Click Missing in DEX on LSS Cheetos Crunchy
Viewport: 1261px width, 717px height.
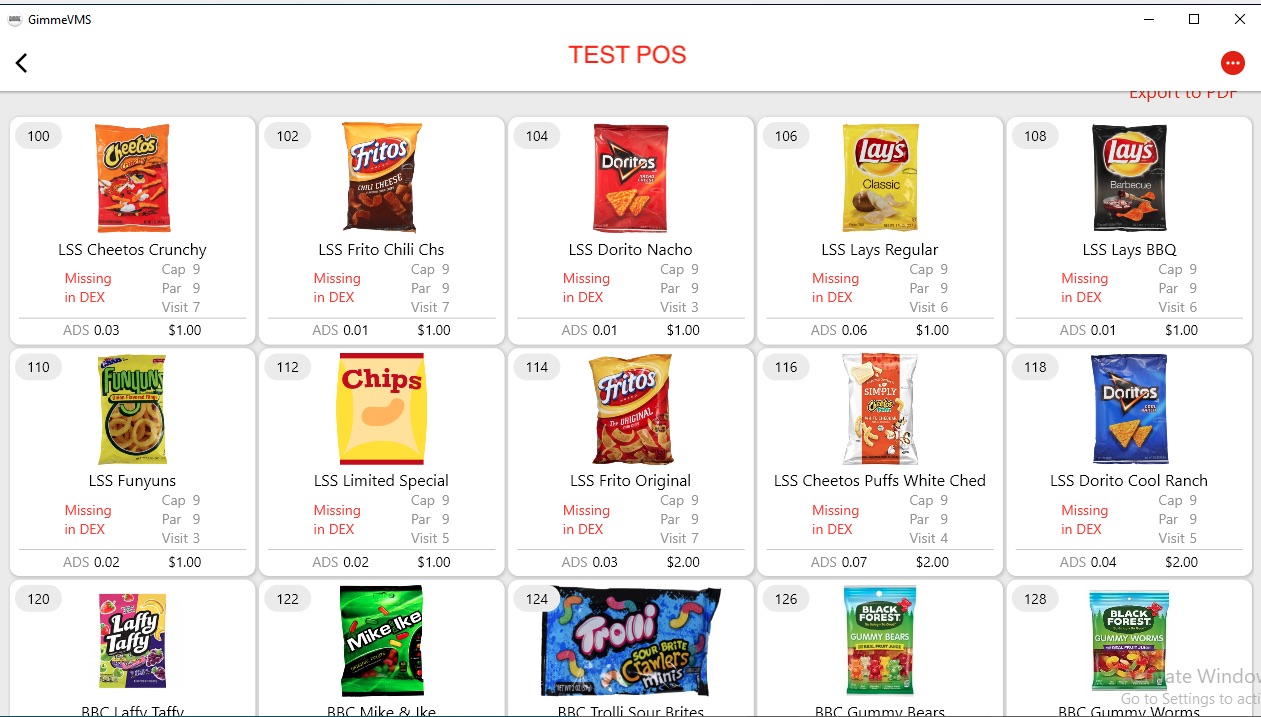88,287
